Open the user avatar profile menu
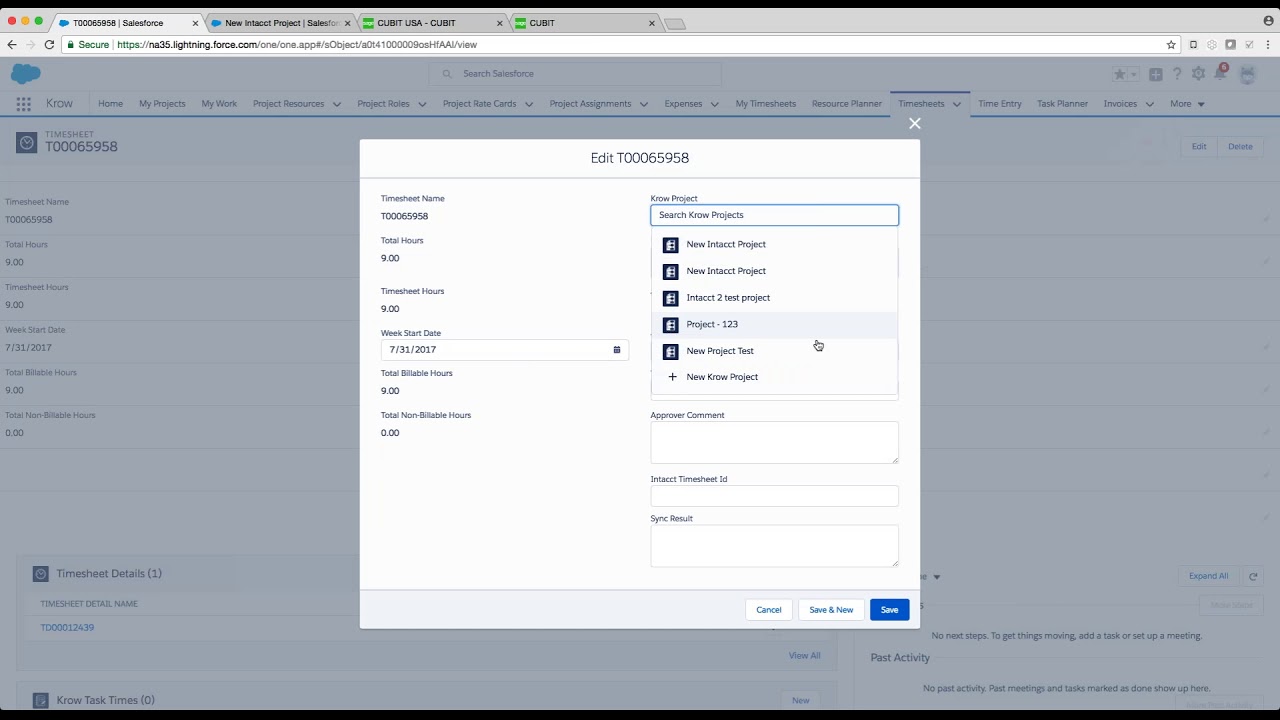Screen dimensions: 1280x720 tap(1247, 74)
